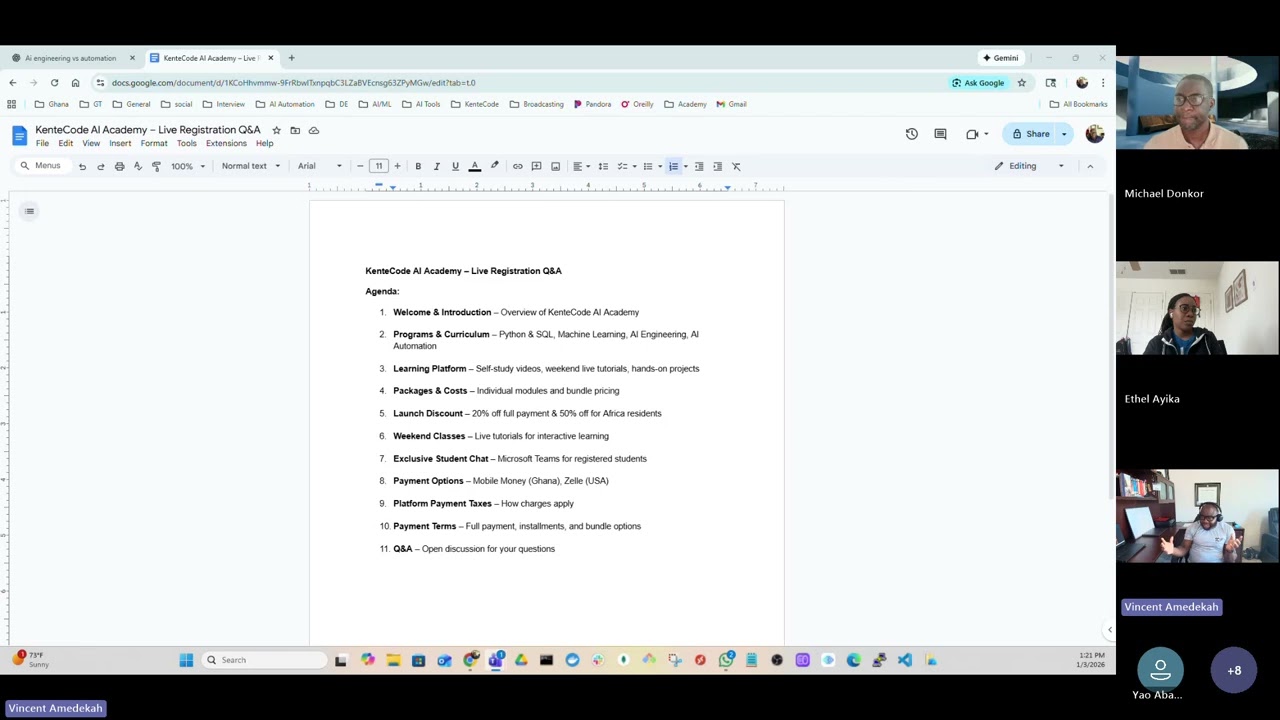Screen dimensions: 1280x720
Task: Click the Redo toolbar icon
Action: click(x=100, y=166)
